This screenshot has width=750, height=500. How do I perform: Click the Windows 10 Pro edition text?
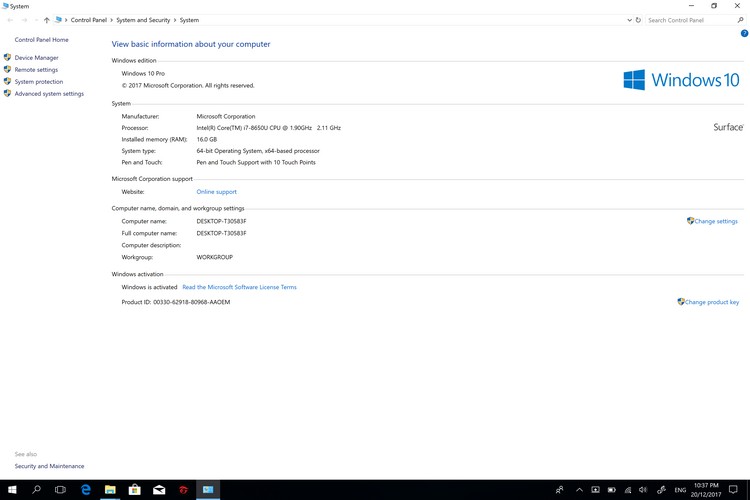click(143, 73)
